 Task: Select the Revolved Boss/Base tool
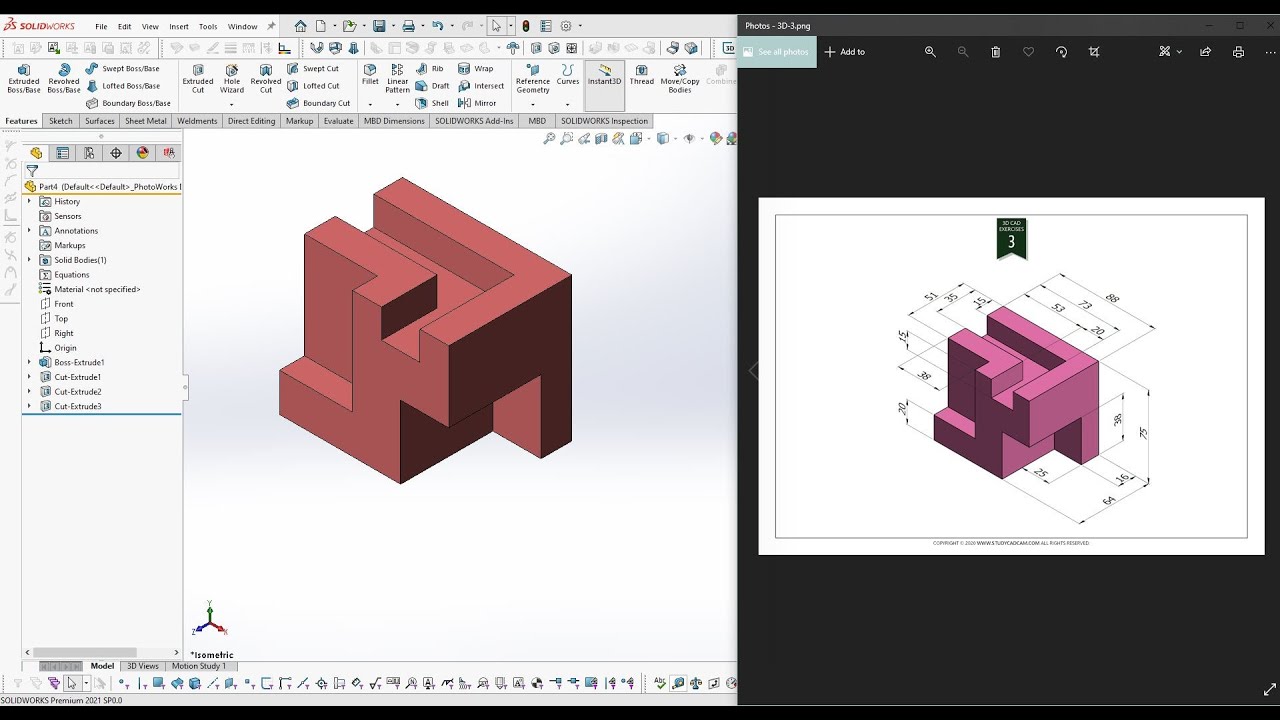[64, 79]
